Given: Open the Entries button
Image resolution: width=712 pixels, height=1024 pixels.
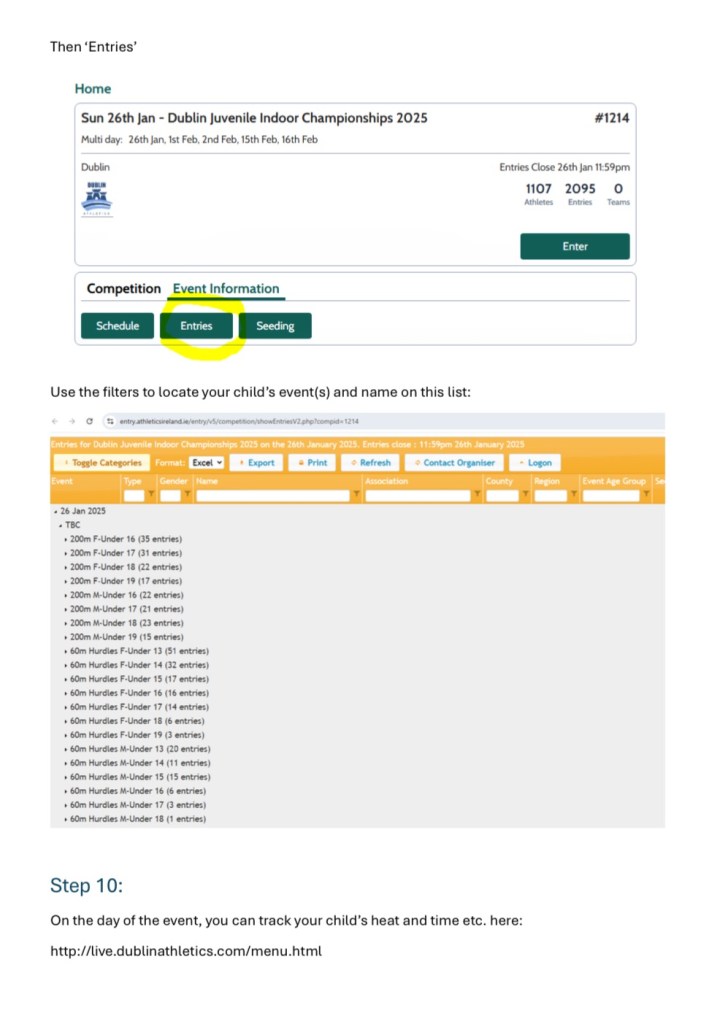Looking at the screenshot, I should tap(196, 326).
